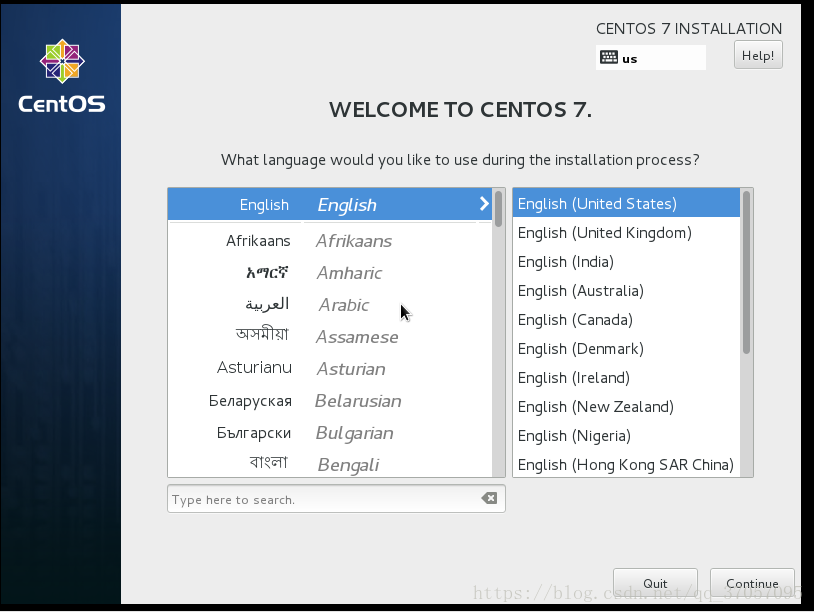Viewport: 814px width, 613px height.
Task: Choose English (Australia) locale
Action: point(626,291)
